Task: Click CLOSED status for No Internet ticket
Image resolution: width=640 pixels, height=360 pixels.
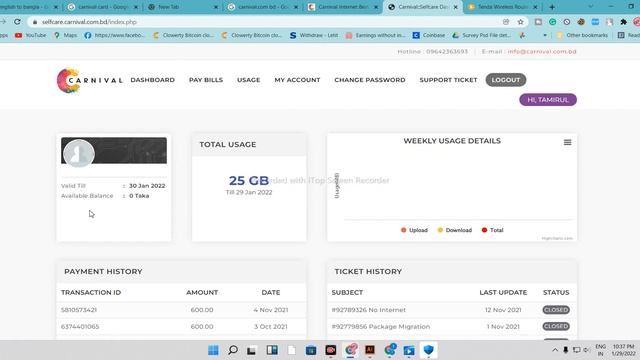Action: click(556, 310)
